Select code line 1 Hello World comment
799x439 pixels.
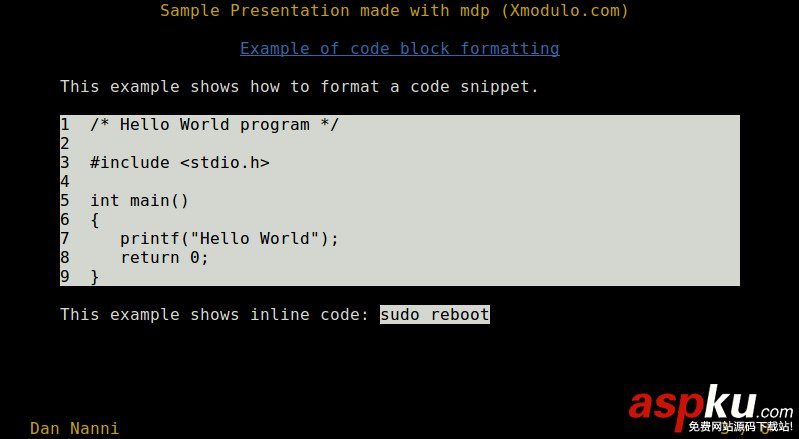tap(214, 125)
